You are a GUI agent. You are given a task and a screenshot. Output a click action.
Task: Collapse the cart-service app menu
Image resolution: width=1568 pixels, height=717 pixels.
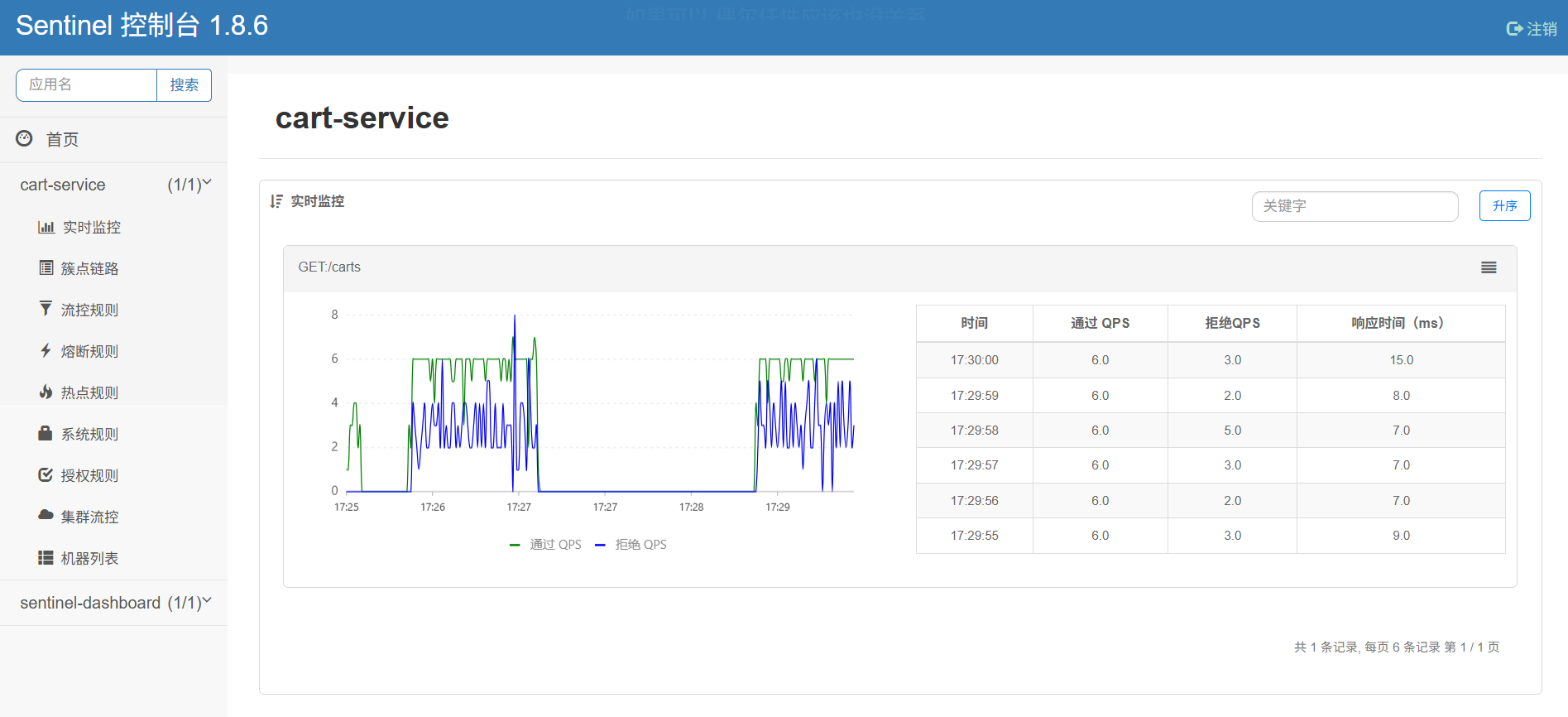coord(113,185)
